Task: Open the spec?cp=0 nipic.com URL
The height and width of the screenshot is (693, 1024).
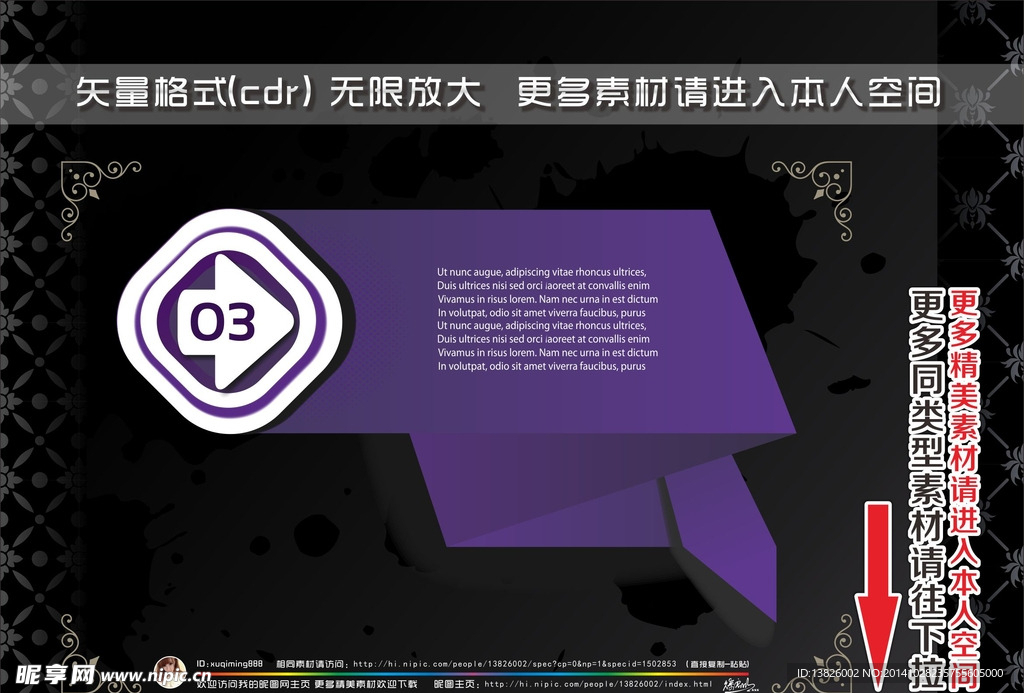Action: tap(515, 664)
